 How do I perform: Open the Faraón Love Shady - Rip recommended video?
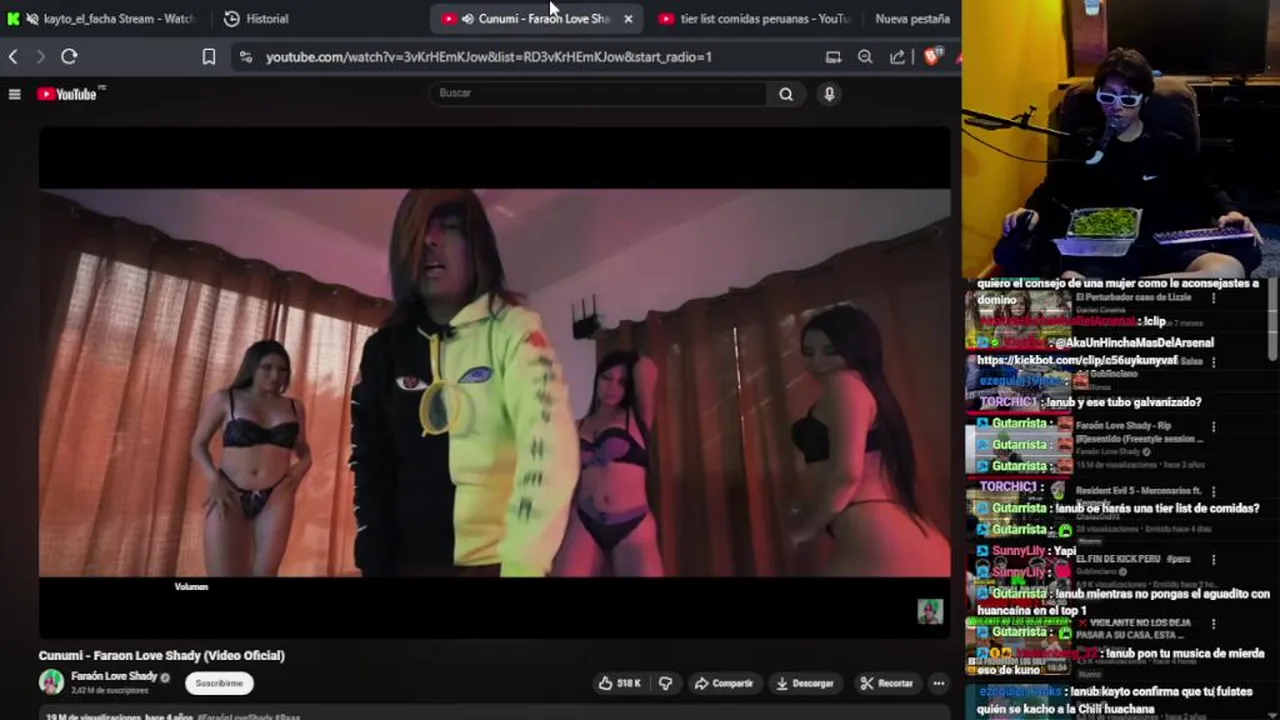click(x=1139, y=431)
